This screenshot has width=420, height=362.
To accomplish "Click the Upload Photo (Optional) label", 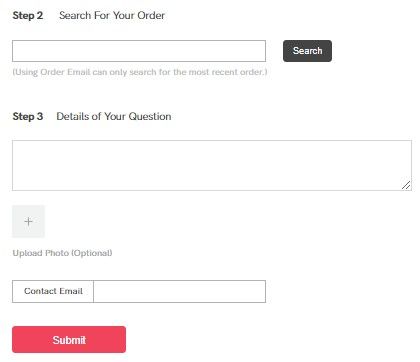I will (x=62, y=253).
